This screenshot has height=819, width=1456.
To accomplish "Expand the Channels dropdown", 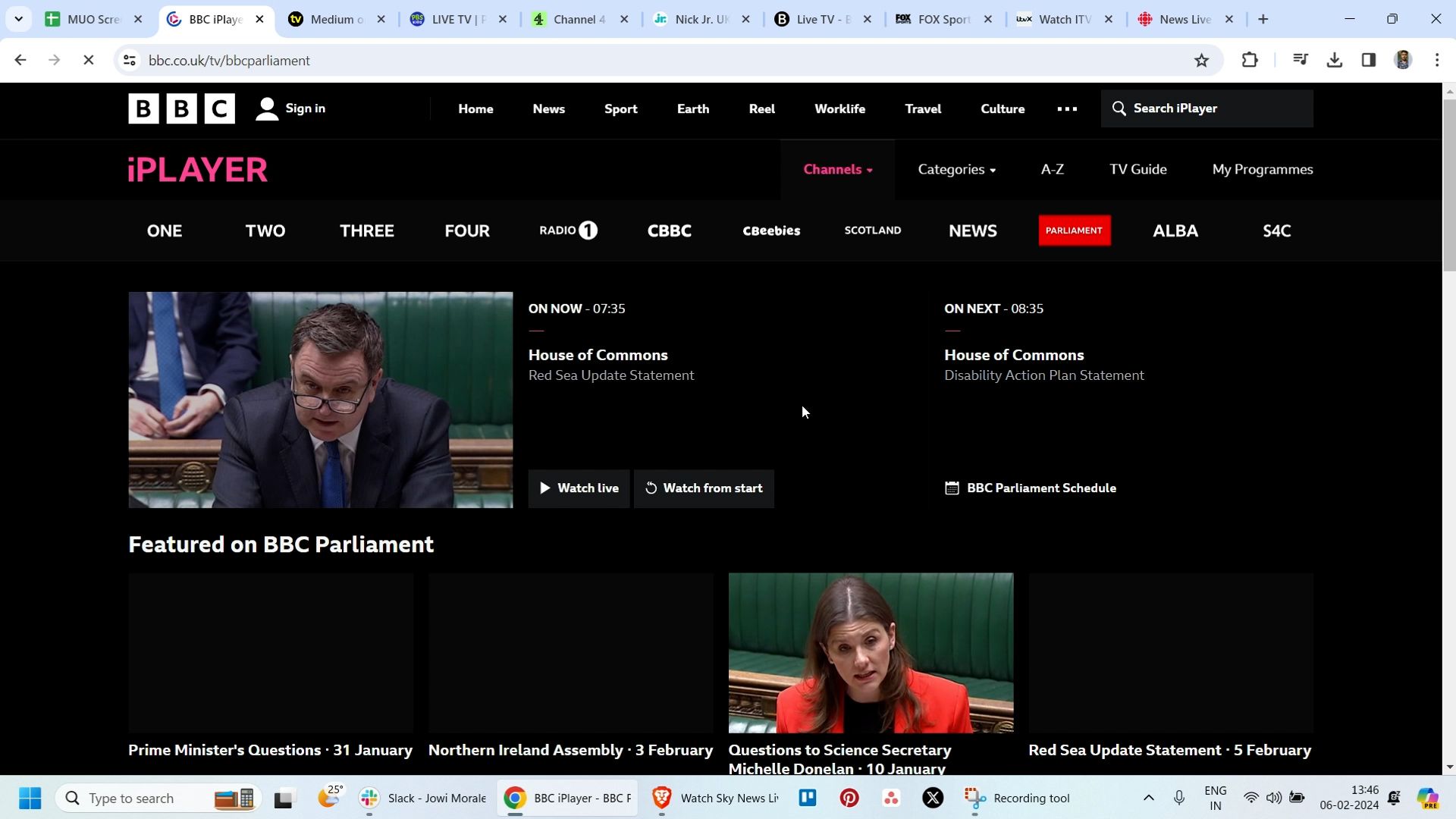I will pyautogui.click(x=837, y=169).
